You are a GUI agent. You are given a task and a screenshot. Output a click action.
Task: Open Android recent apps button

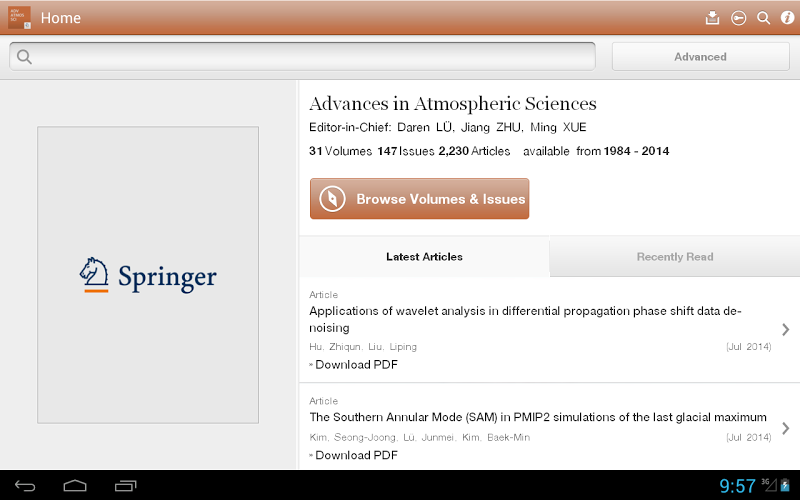click(x=126, y=486)
